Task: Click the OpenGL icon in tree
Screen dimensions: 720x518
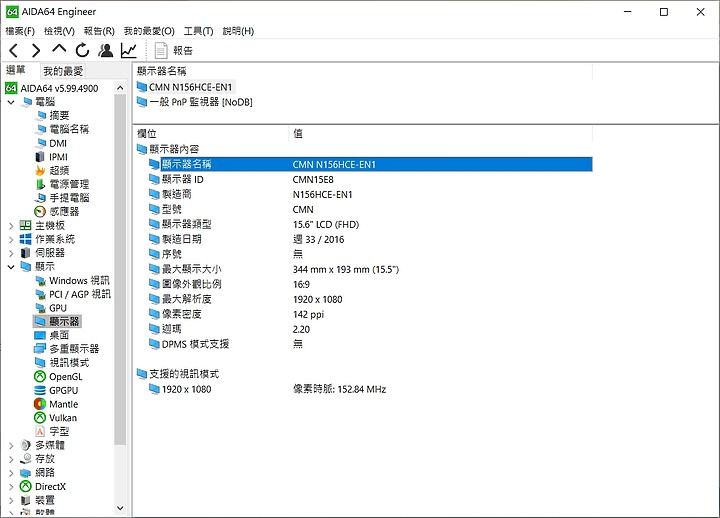Action: click(40, 377)
